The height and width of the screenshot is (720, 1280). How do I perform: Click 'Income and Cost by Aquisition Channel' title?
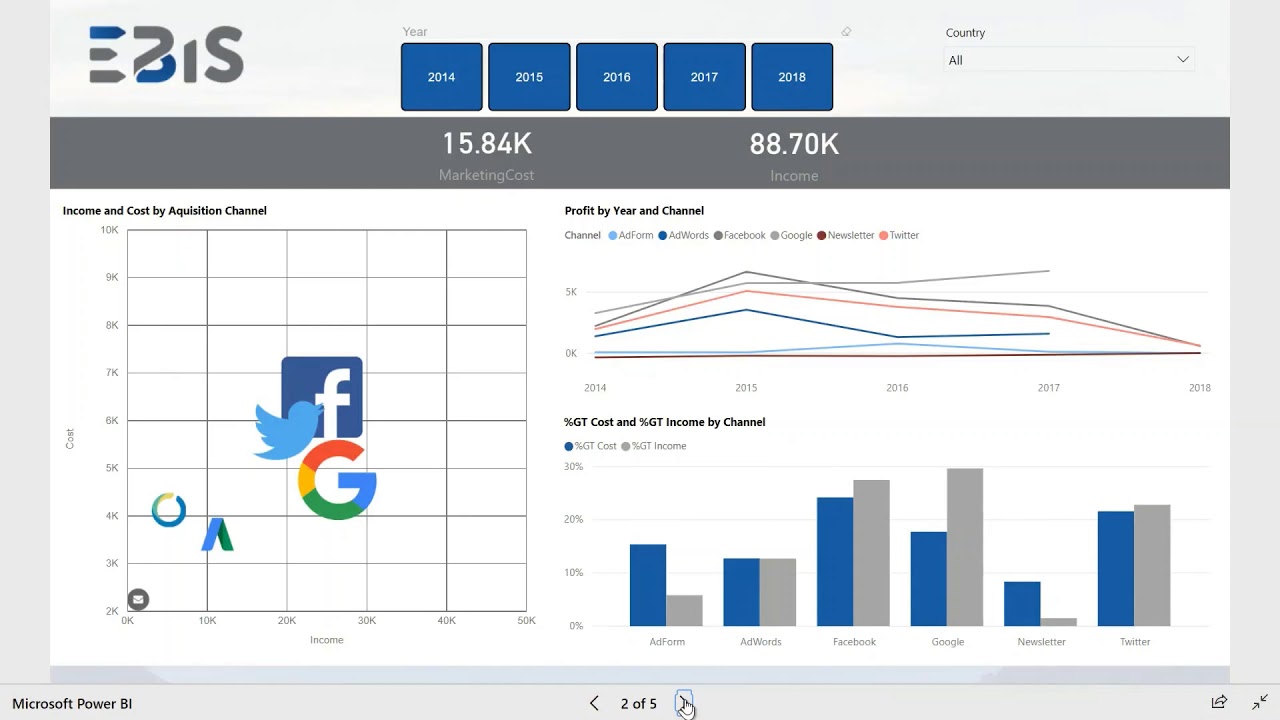click(x=165, y=211)
